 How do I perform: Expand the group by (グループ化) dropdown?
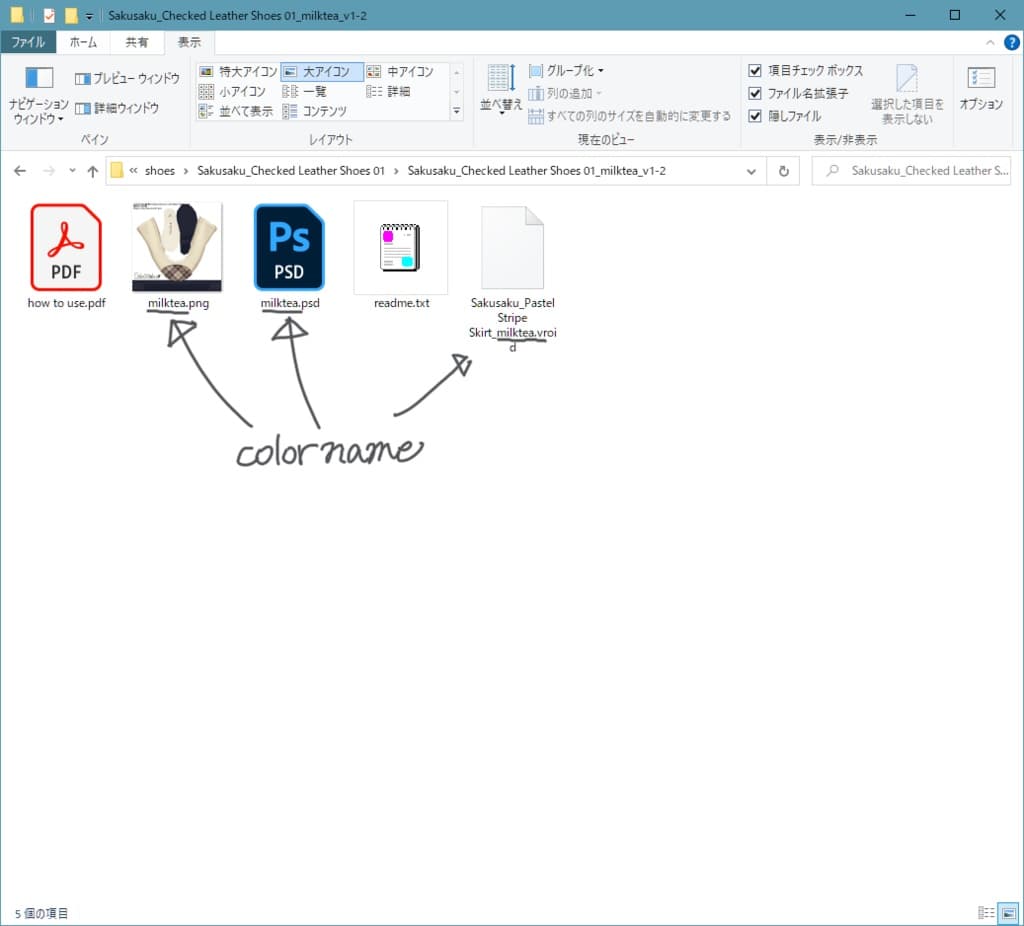tap(567, 71)
